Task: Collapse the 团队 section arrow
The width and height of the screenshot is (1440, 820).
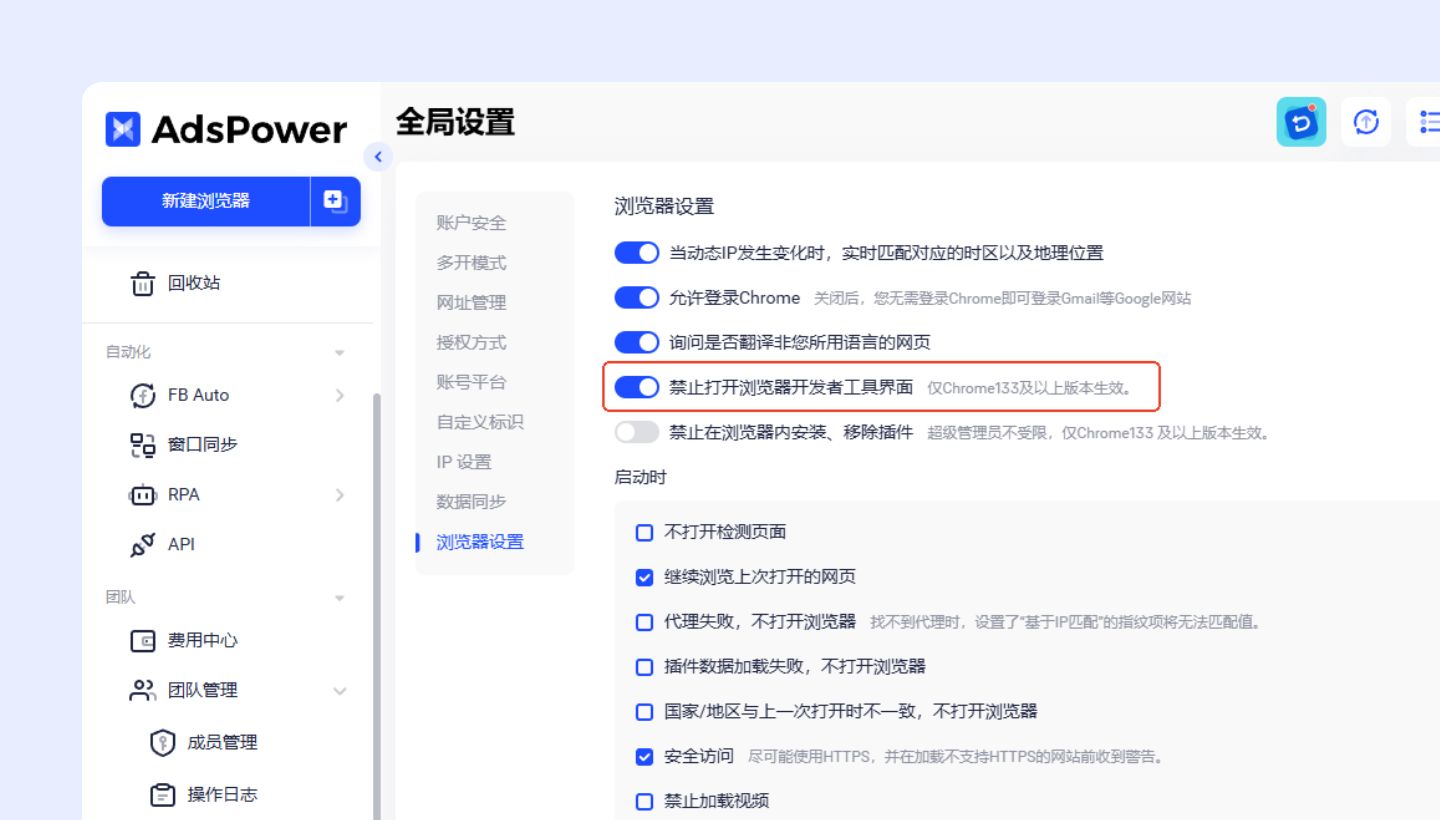Action: 339,598
